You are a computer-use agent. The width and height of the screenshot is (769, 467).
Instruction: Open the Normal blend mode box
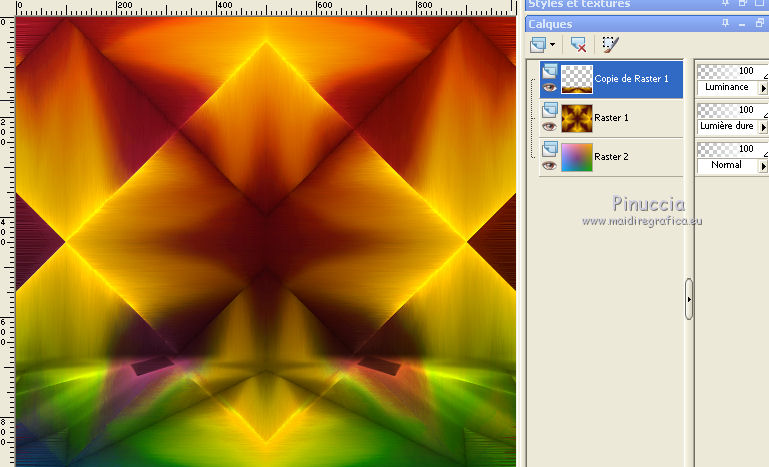click(x=727, y=165)
